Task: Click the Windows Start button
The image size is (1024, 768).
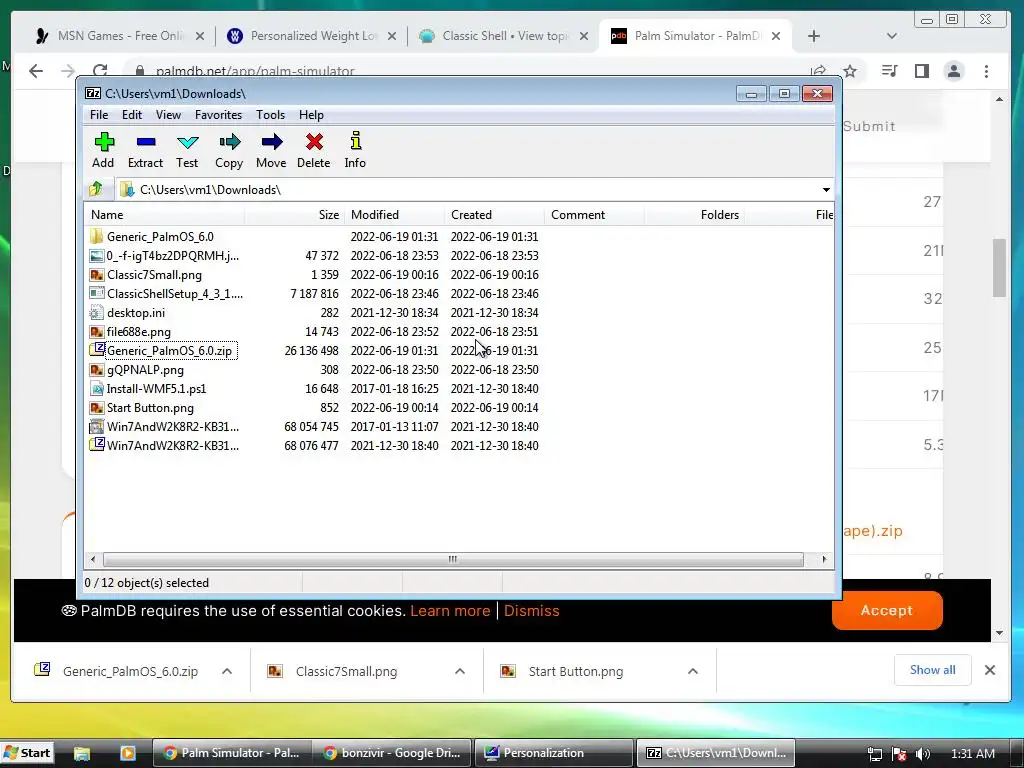Action: tap(26, 753)
